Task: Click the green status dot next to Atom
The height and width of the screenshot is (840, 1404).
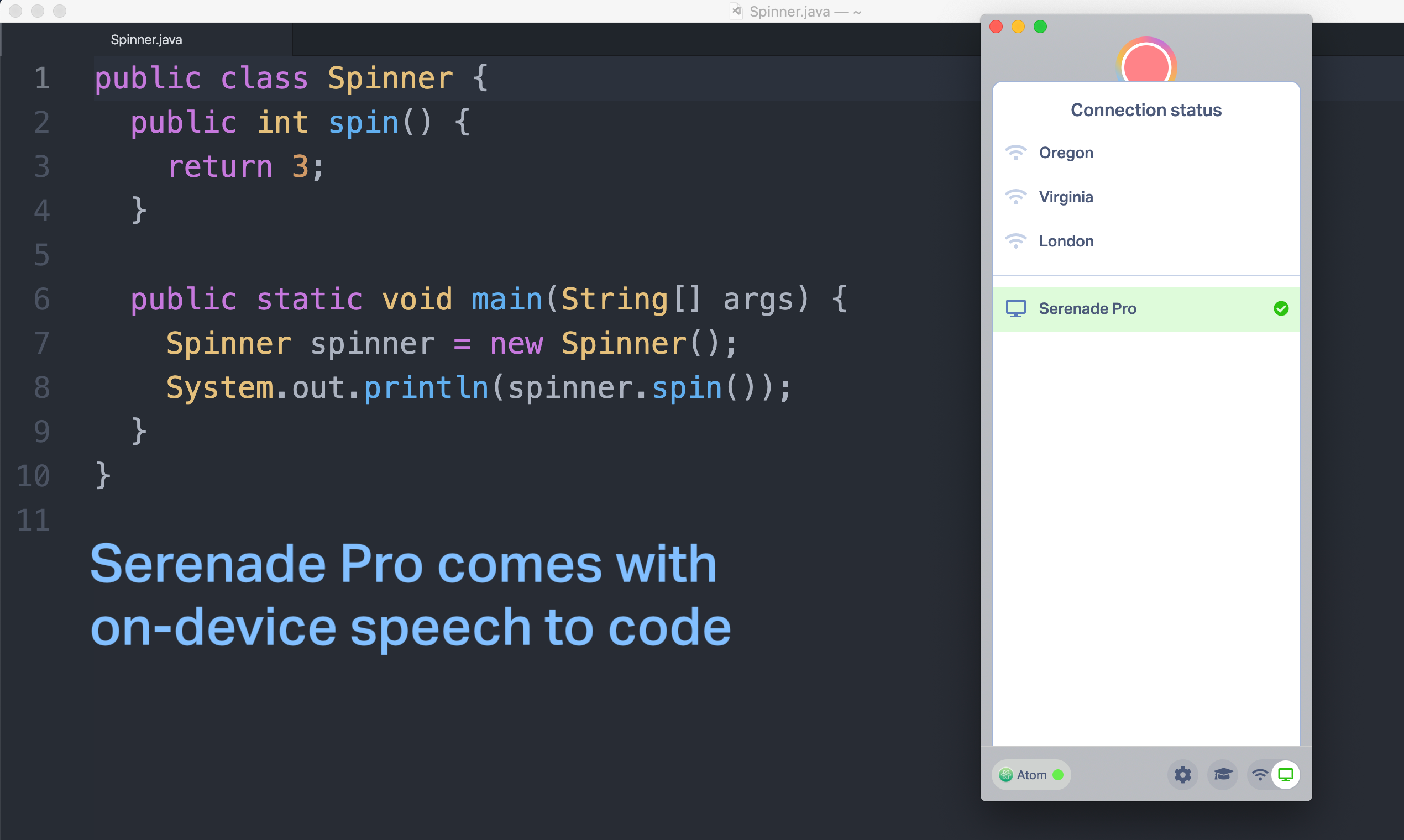Action: click(1057, 775)
